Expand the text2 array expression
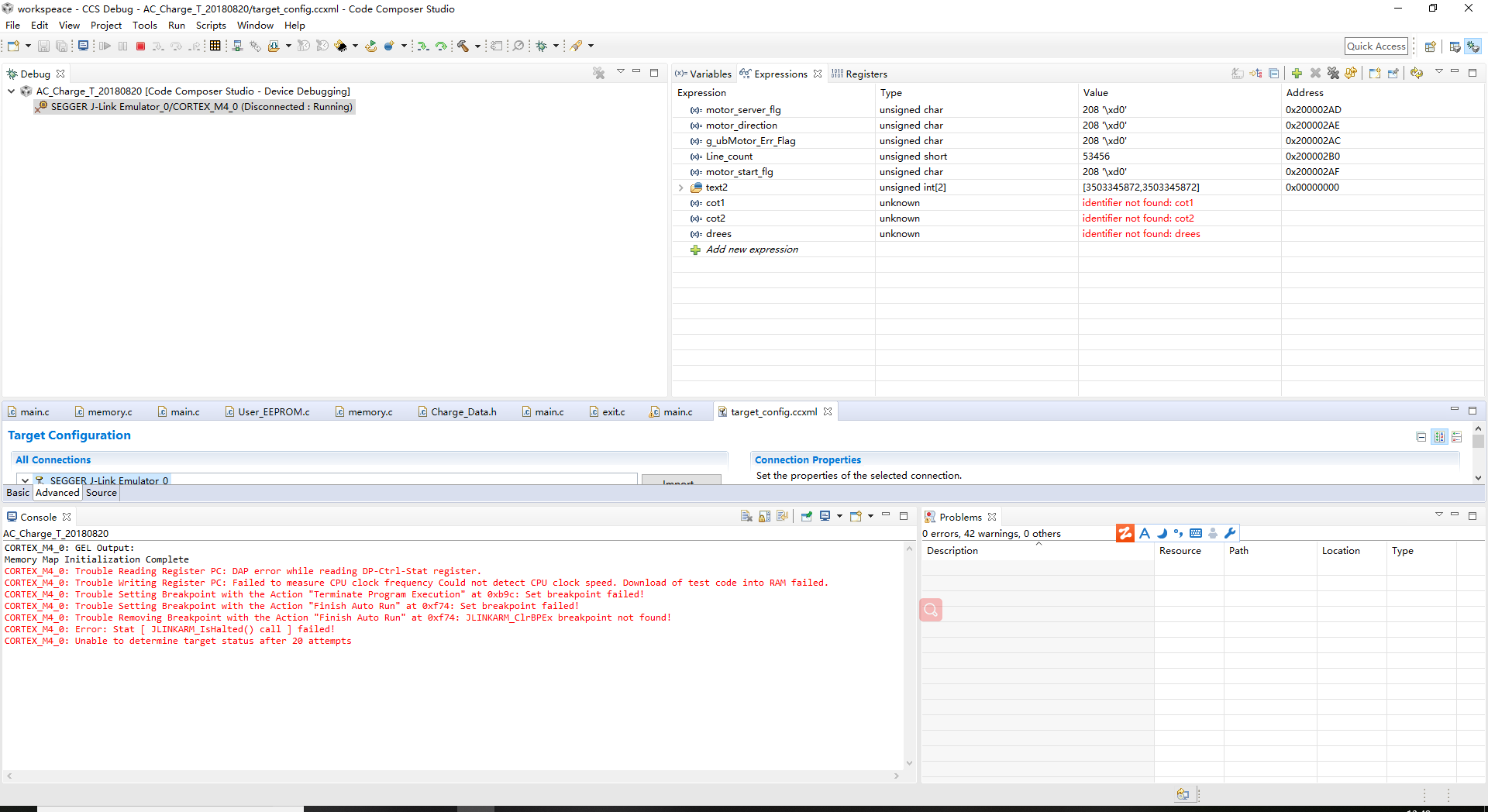 coord(681,188)
